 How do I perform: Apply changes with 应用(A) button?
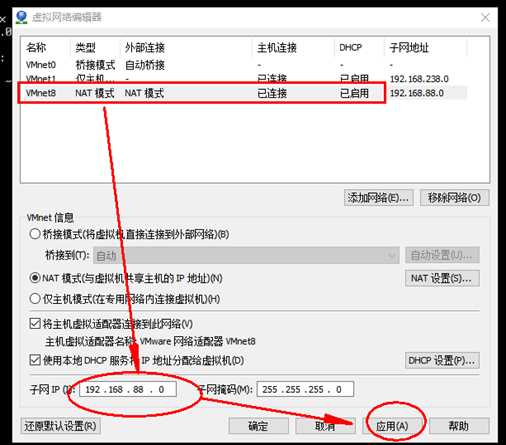click(392, 426)
